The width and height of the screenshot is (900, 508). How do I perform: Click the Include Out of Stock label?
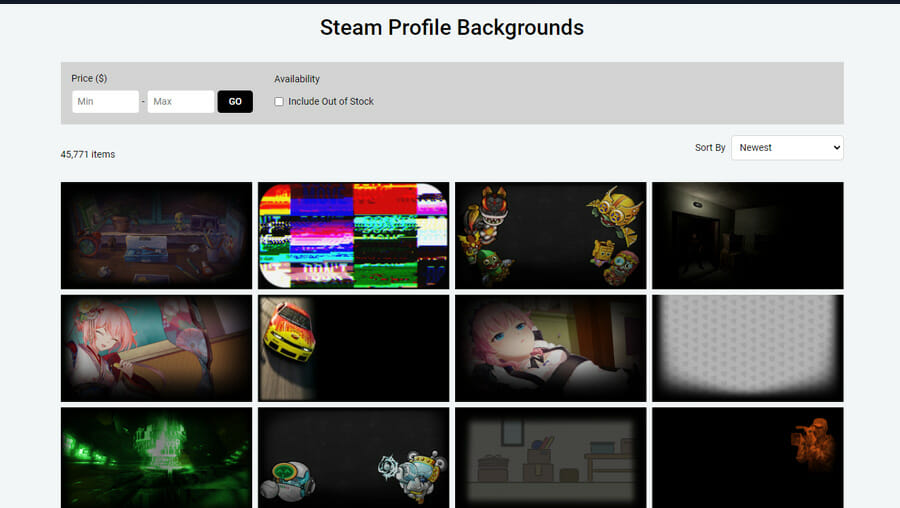point(331,102)
